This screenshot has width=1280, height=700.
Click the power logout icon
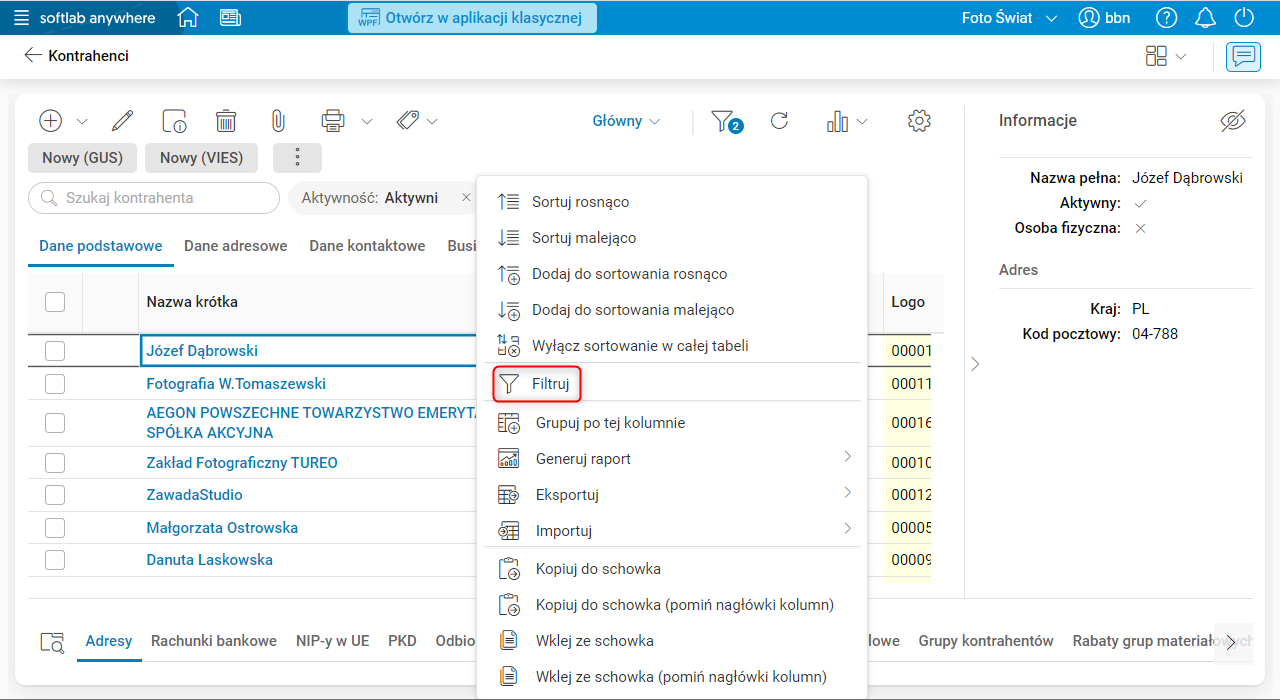click(1244, 18)
